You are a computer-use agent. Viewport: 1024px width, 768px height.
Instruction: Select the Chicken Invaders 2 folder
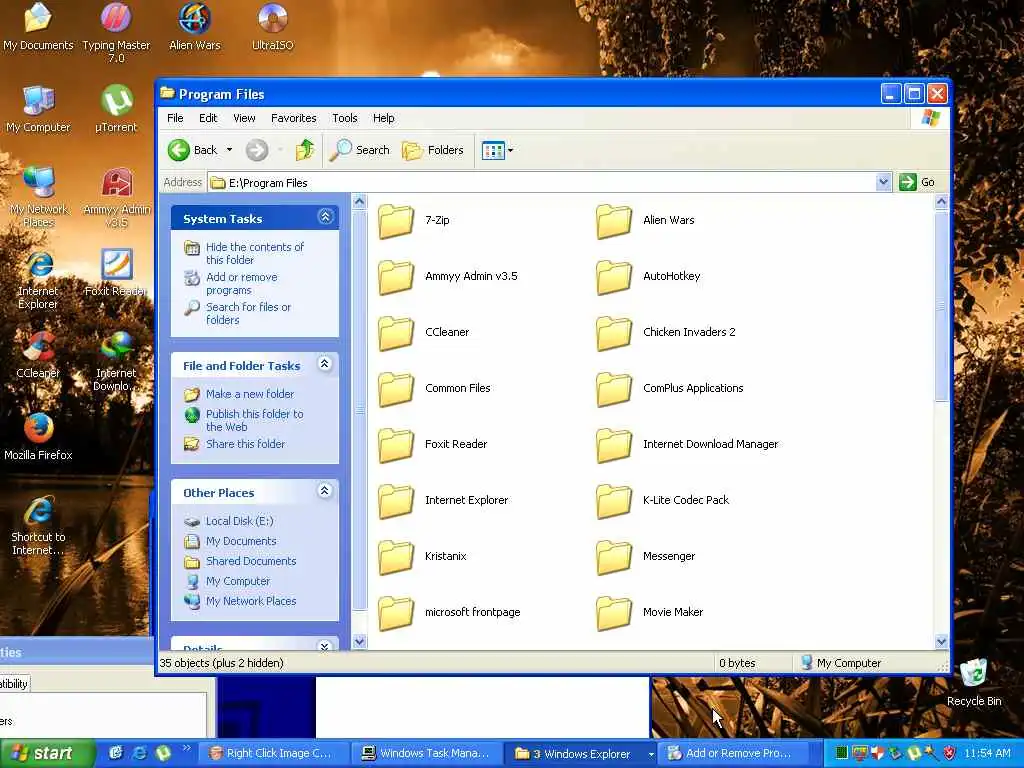point(666,332)
